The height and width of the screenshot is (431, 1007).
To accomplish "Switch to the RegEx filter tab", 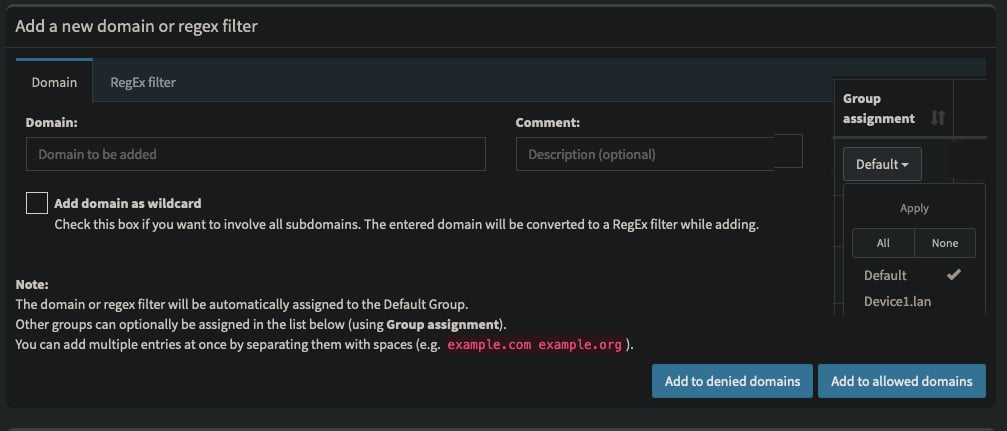I will click(x=143, y=82).
